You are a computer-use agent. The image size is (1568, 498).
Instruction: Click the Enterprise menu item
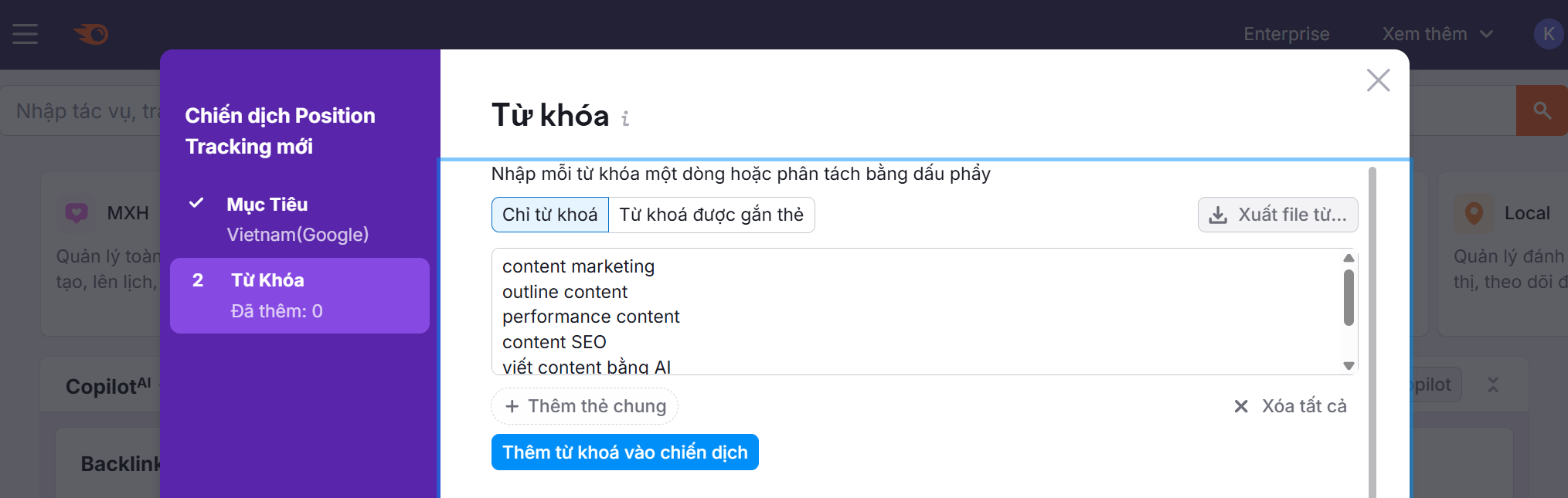1285,33
